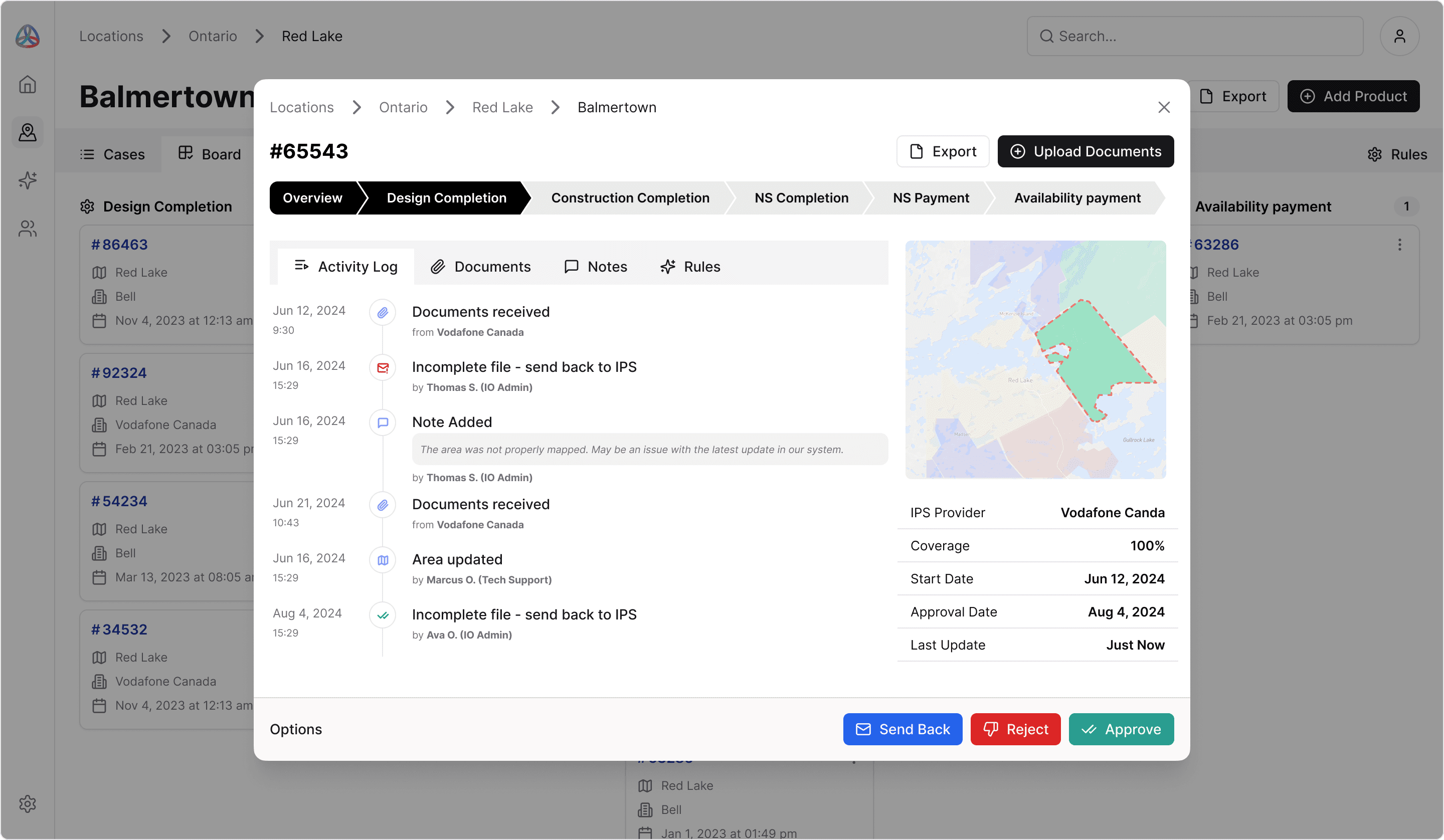Open the user profile avatar menu

click(x=1400, y=36)
